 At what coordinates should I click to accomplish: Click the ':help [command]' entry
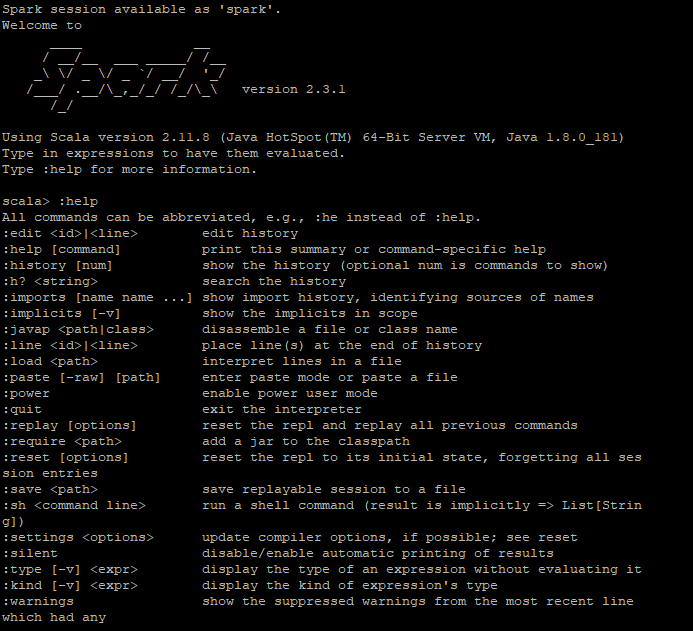click(x=61, y=250)
